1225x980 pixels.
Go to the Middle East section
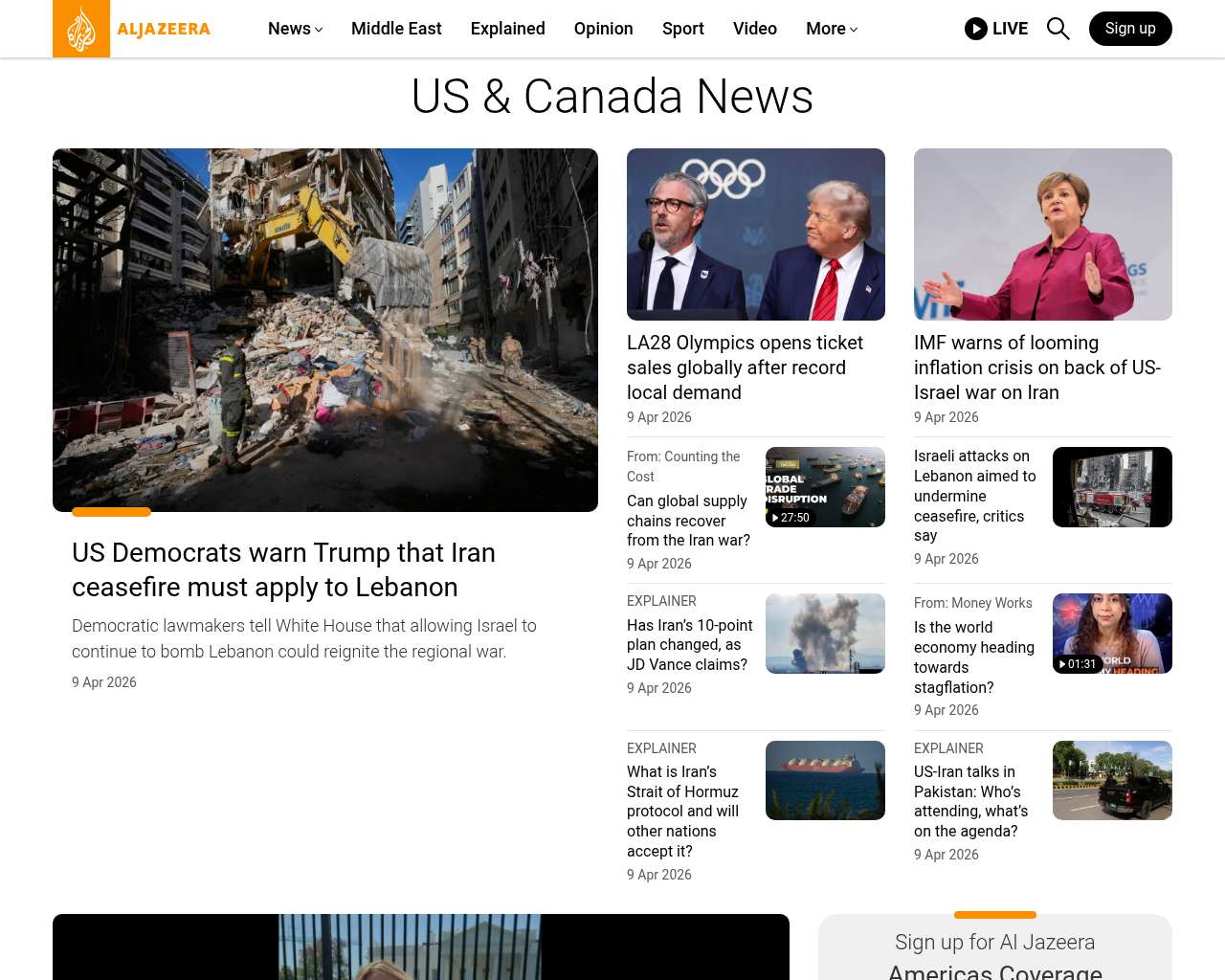point(396,29)
